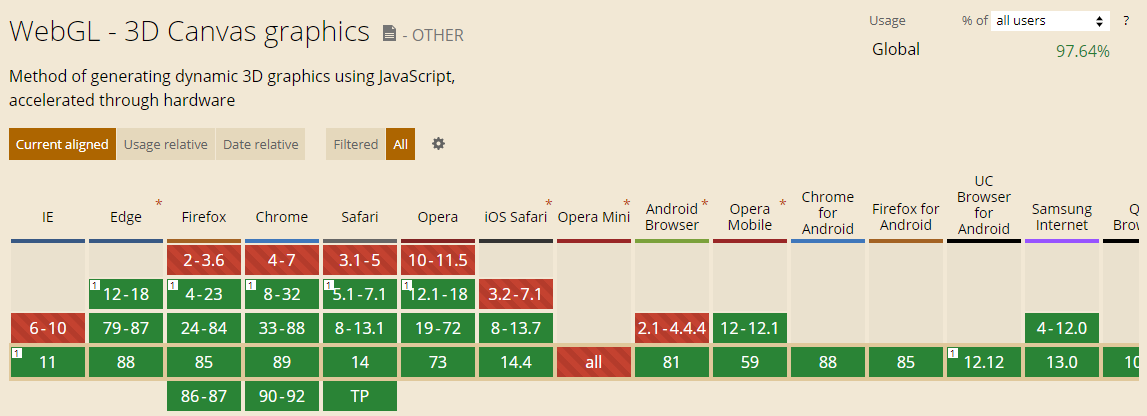This screenshot has width=1147, height=416.
Task: Select the Firefox 24-84 cell
Action: (x=204, y=328)
